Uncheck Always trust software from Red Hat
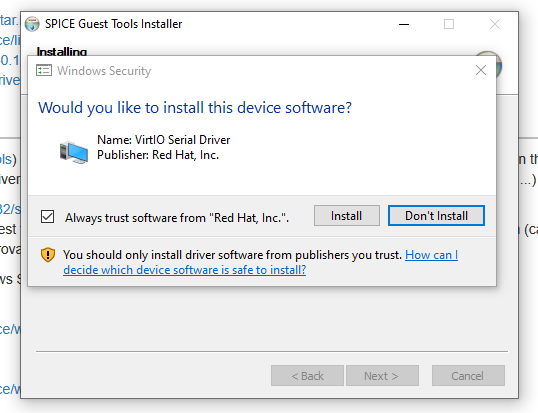The image size is (538, 413). tap(47, 217)
